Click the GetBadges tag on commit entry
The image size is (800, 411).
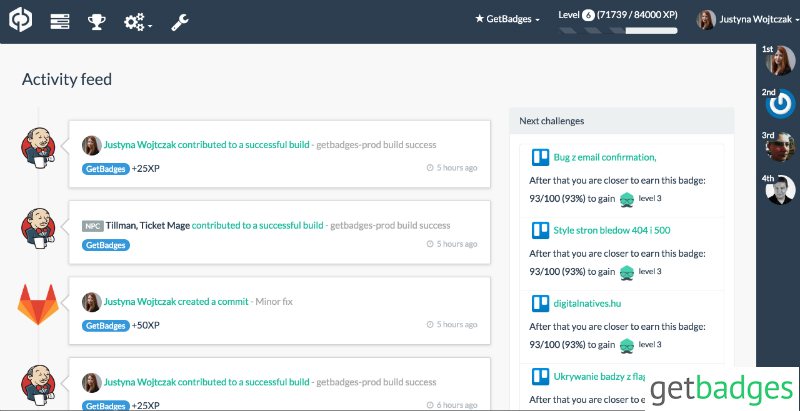pos(105,325)
